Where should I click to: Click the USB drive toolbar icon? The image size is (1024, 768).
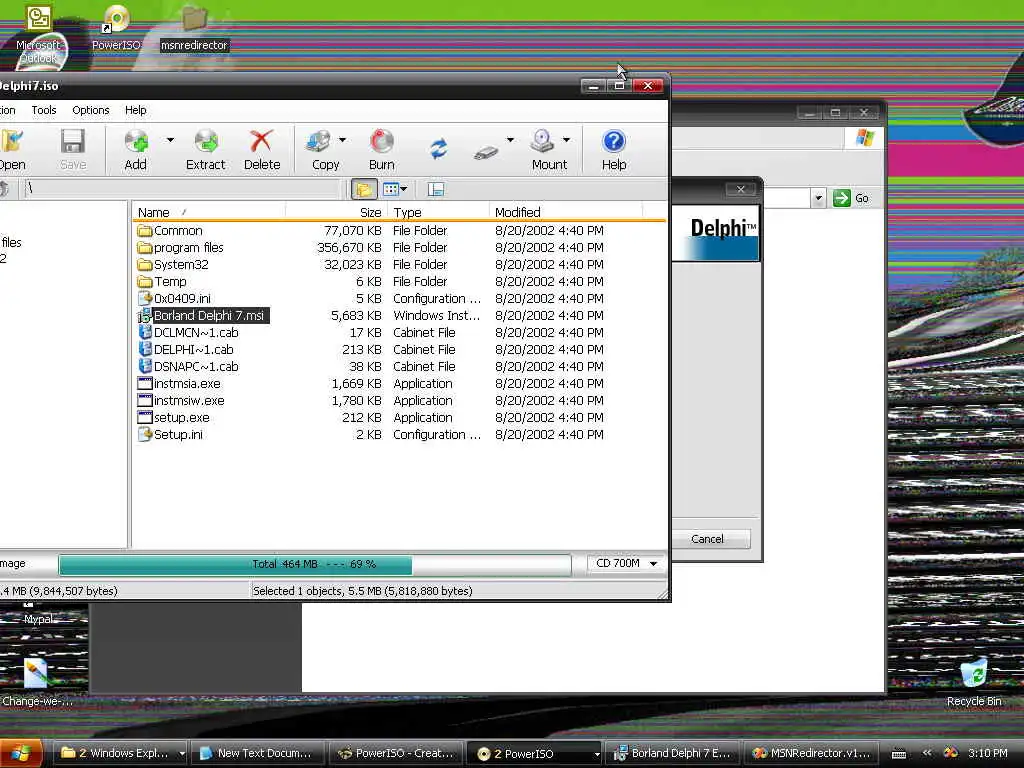point(486,153)
